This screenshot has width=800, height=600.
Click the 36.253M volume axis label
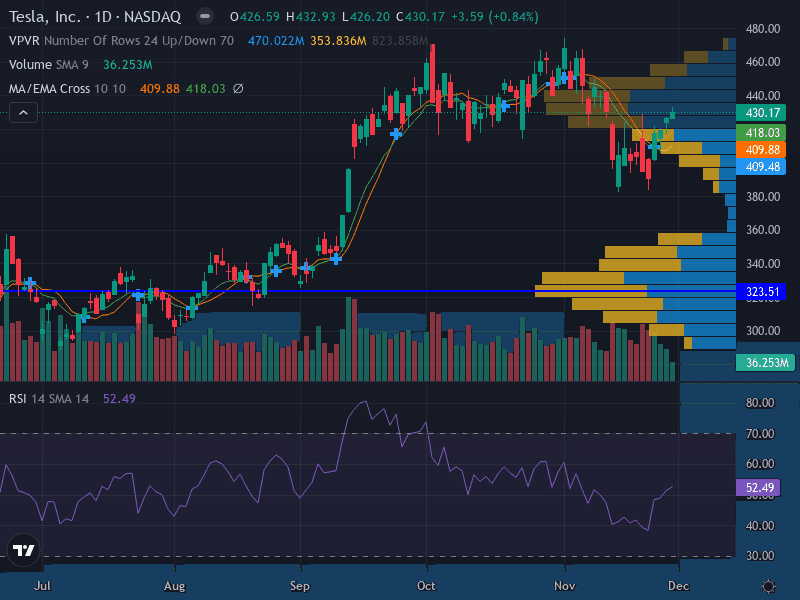(x=765, y=363)
